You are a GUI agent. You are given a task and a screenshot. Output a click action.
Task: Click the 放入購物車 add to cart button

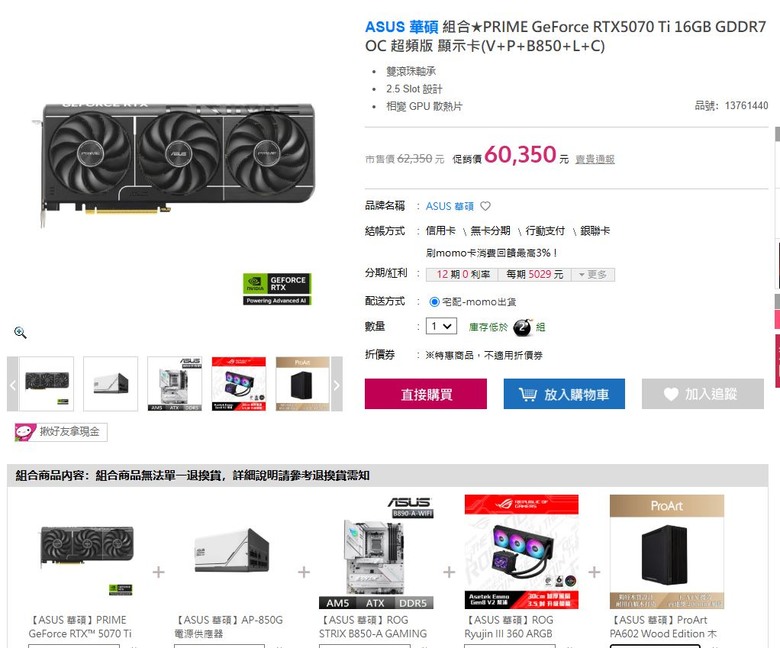(564, 394)
